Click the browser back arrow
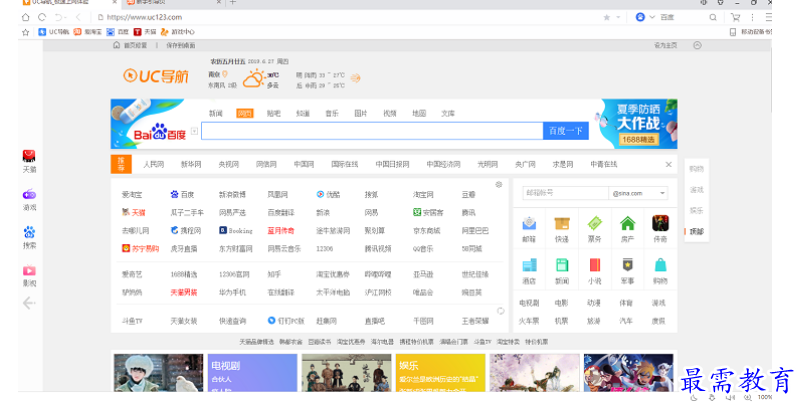The height and width of the screenshot is (412, 802). (78, 17)
